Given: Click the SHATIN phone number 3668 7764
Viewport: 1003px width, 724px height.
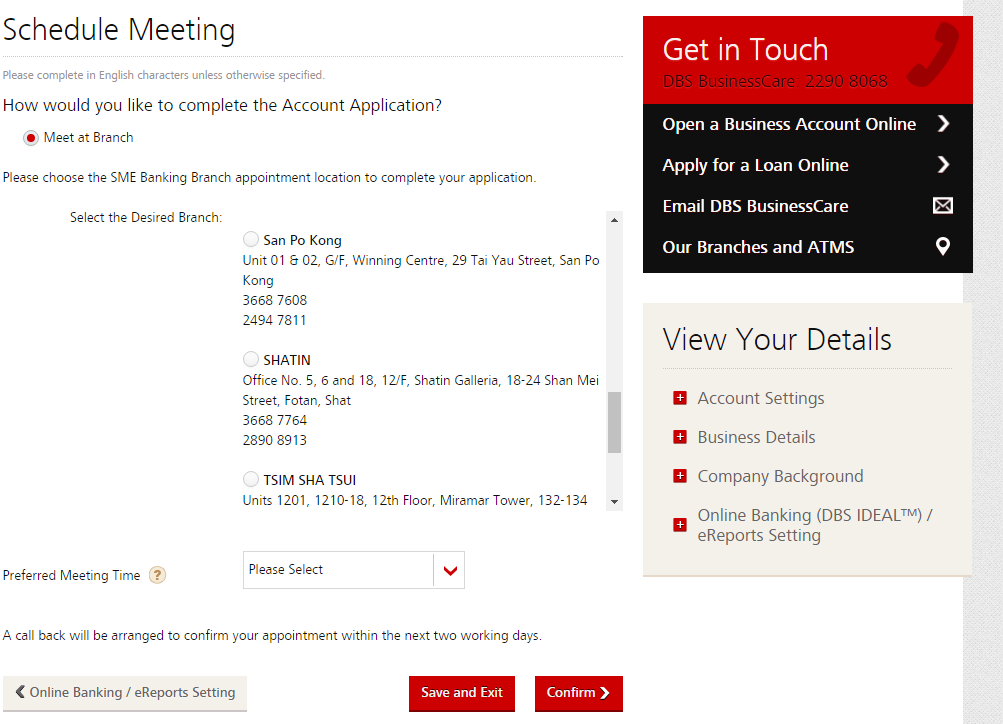Looking at the screenshot, I should pos(274,420).
